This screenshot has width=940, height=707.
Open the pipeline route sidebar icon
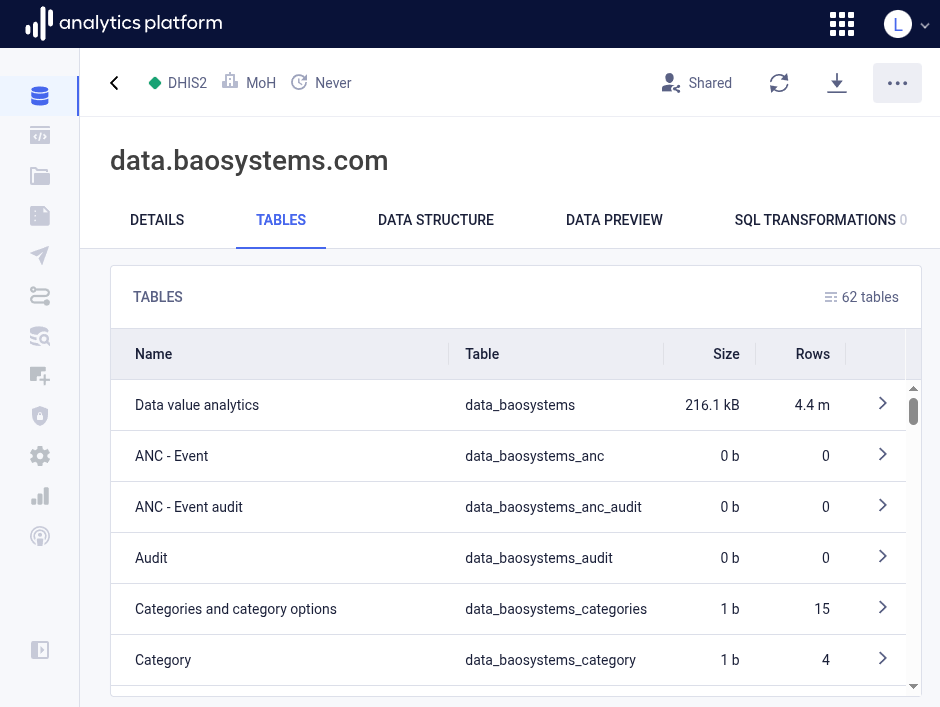click(40, 296)
